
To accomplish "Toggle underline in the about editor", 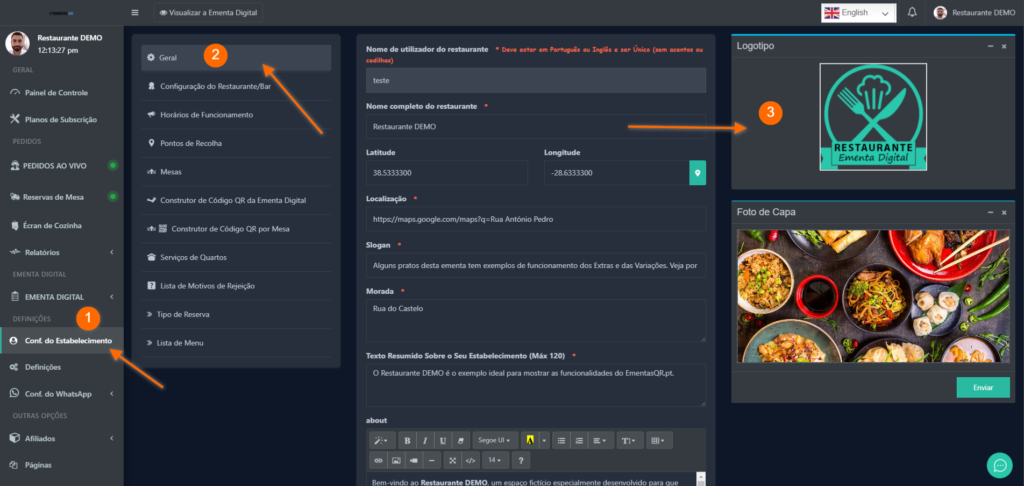I will click(442, 440).
